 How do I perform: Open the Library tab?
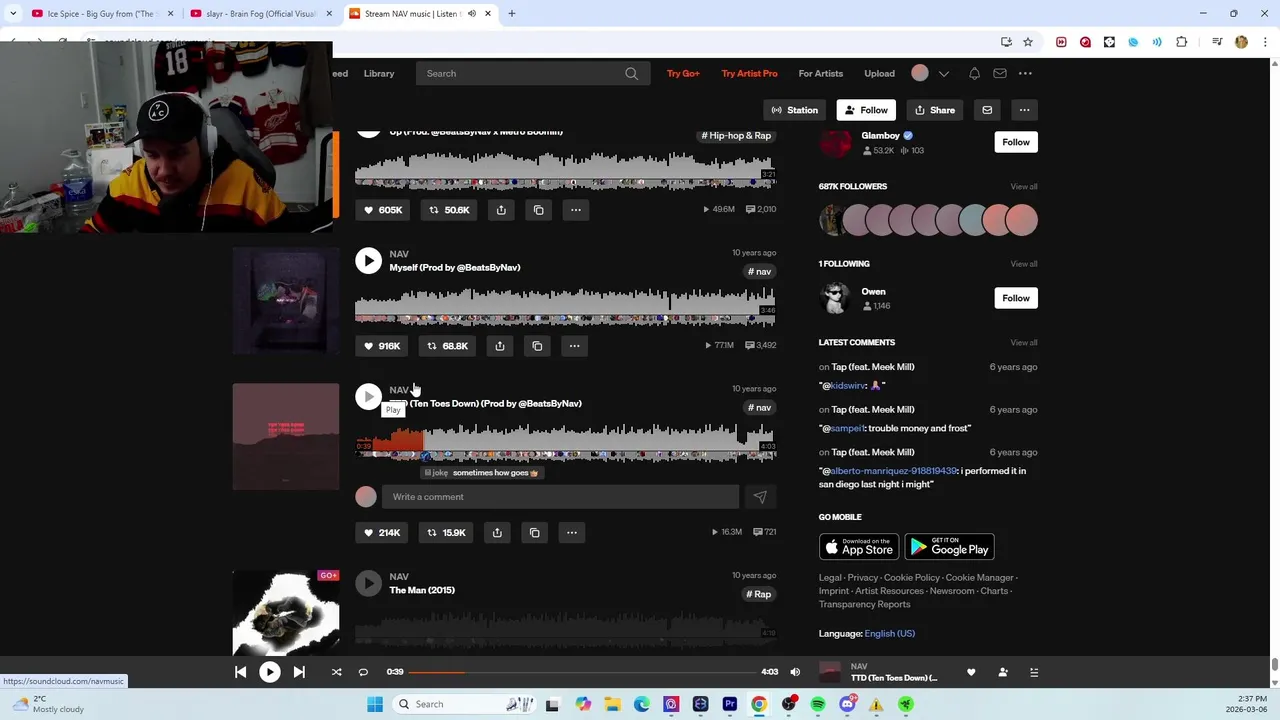pos(379,73)
